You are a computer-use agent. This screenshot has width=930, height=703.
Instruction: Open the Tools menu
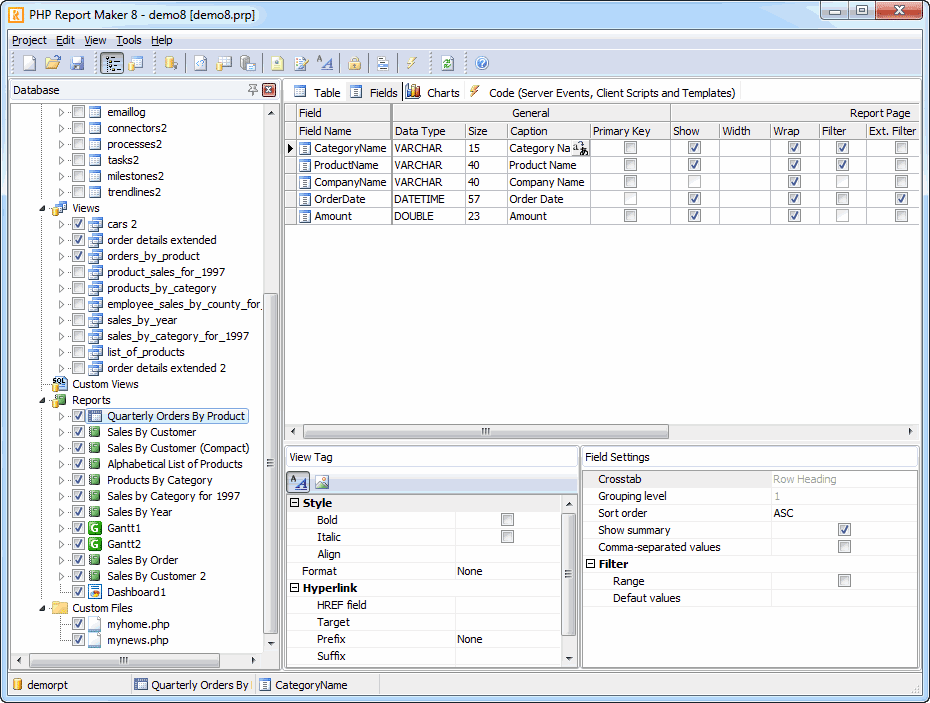point(128,40)
